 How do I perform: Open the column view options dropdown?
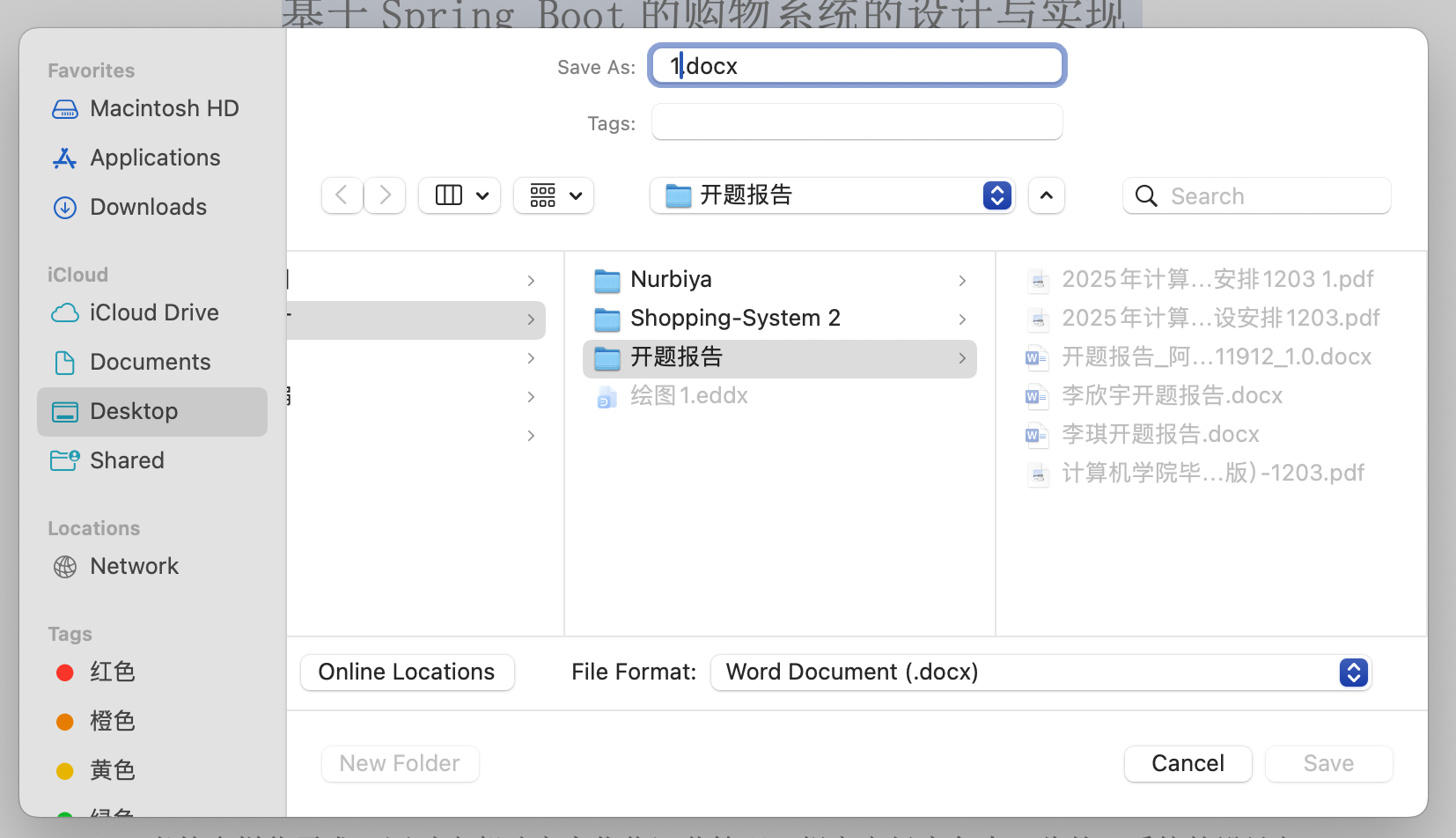[460, 195]
